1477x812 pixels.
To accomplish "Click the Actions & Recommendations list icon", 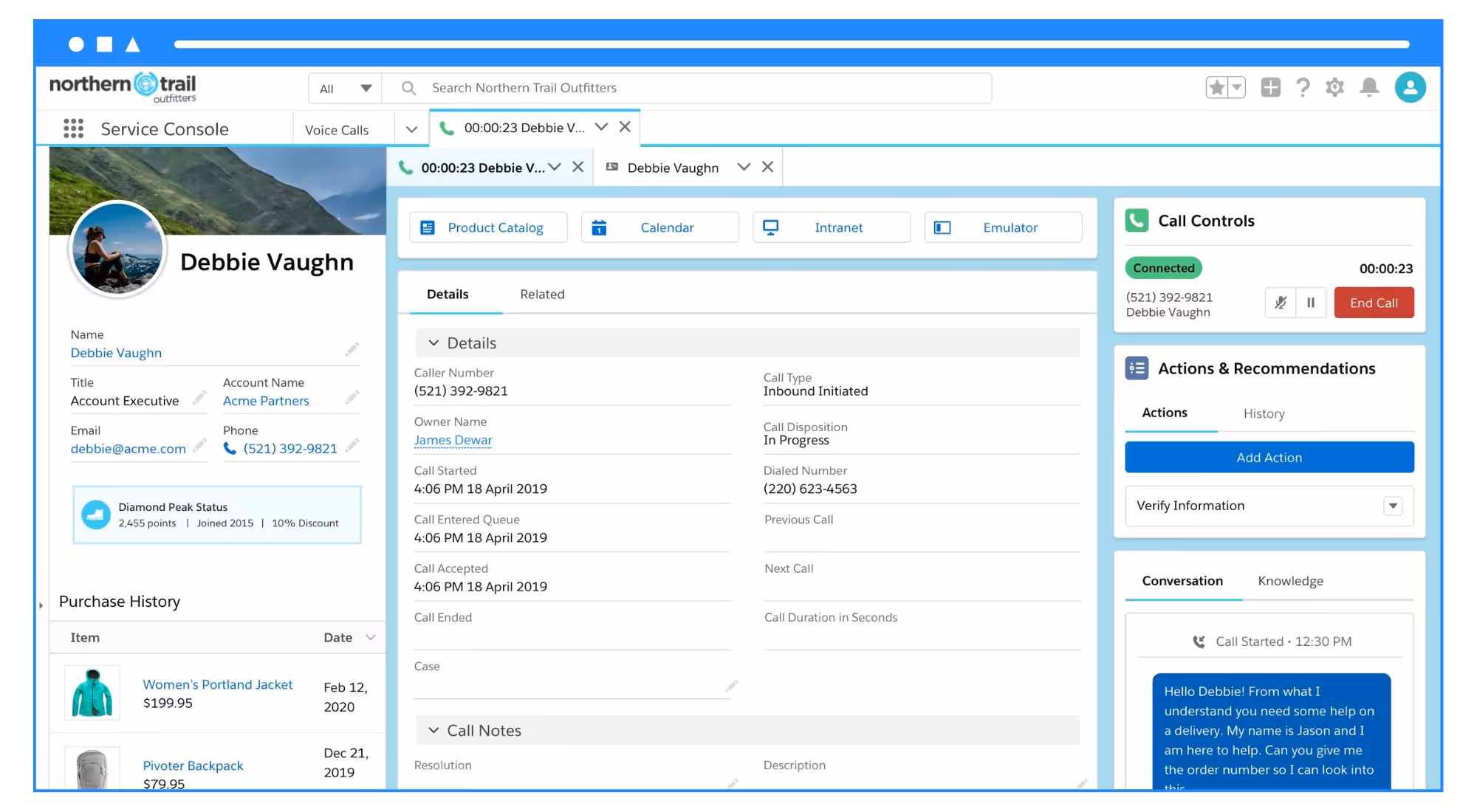I will coord(1137,368).
